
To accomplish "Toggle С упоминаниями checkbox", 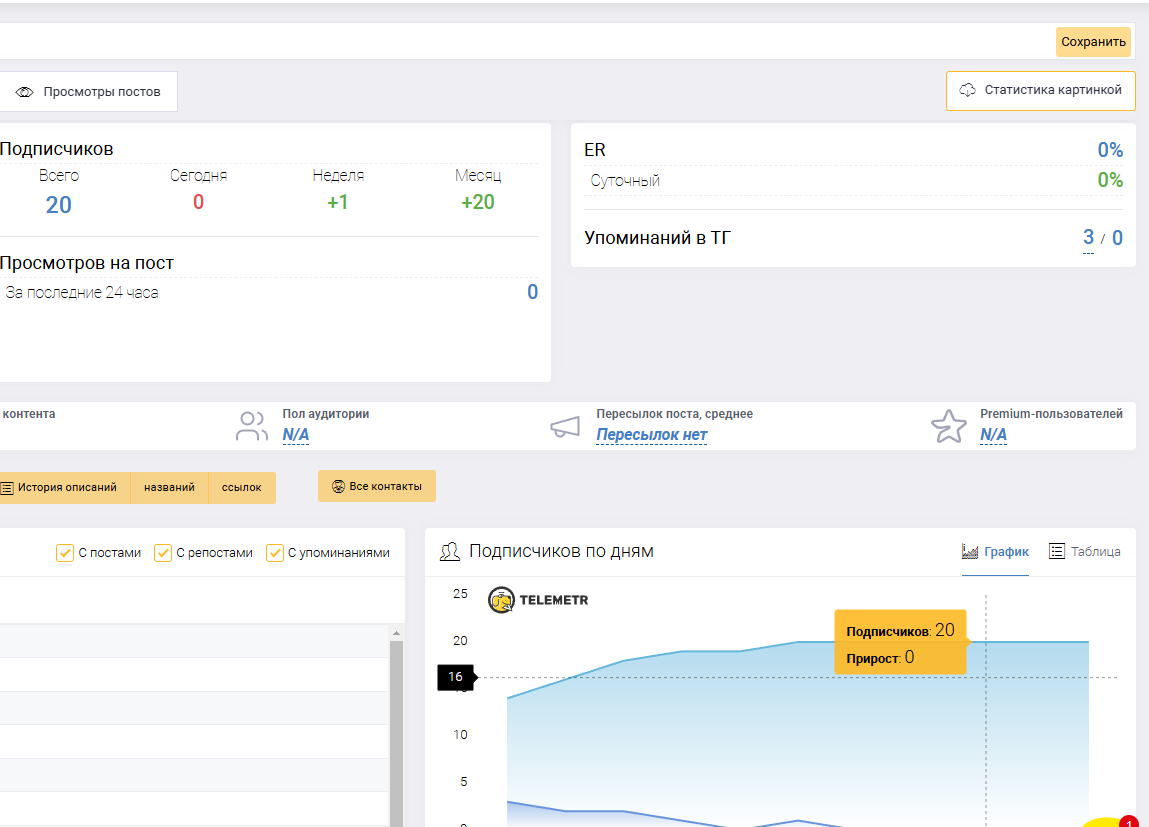I will (x=275, y=553).
